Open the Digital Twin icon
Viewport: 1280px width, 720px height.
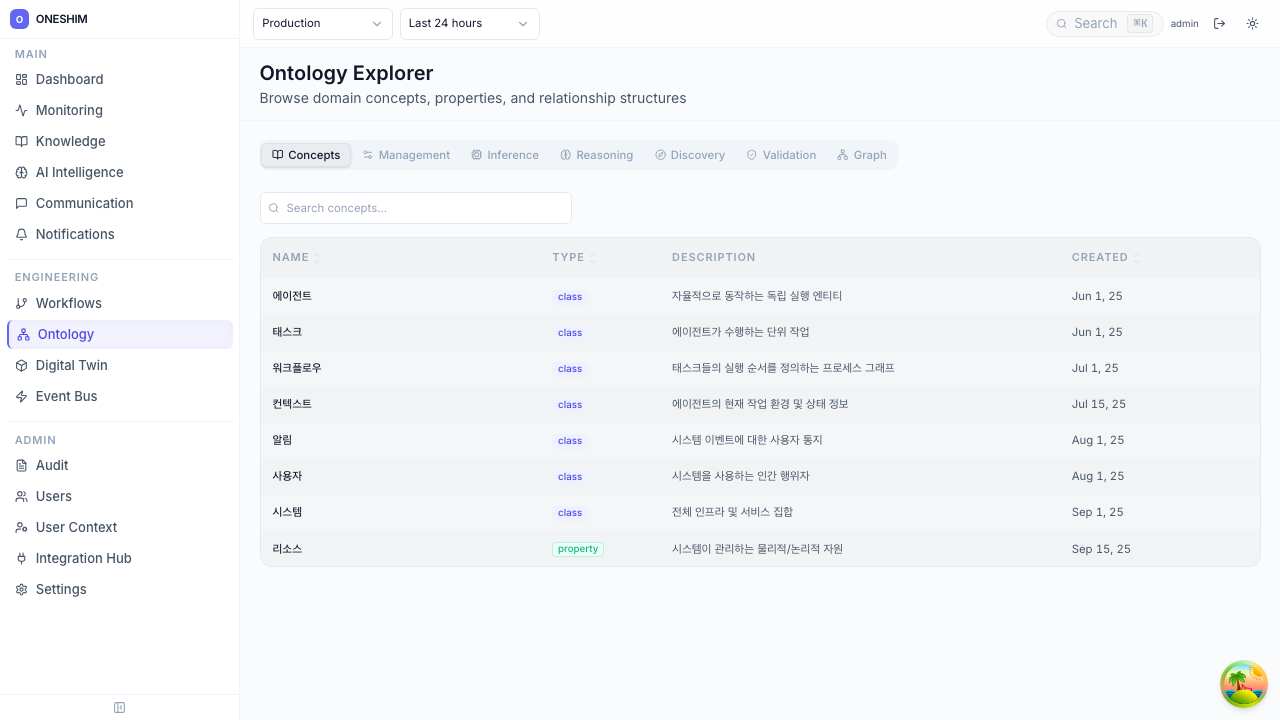(x=21, y=365)
